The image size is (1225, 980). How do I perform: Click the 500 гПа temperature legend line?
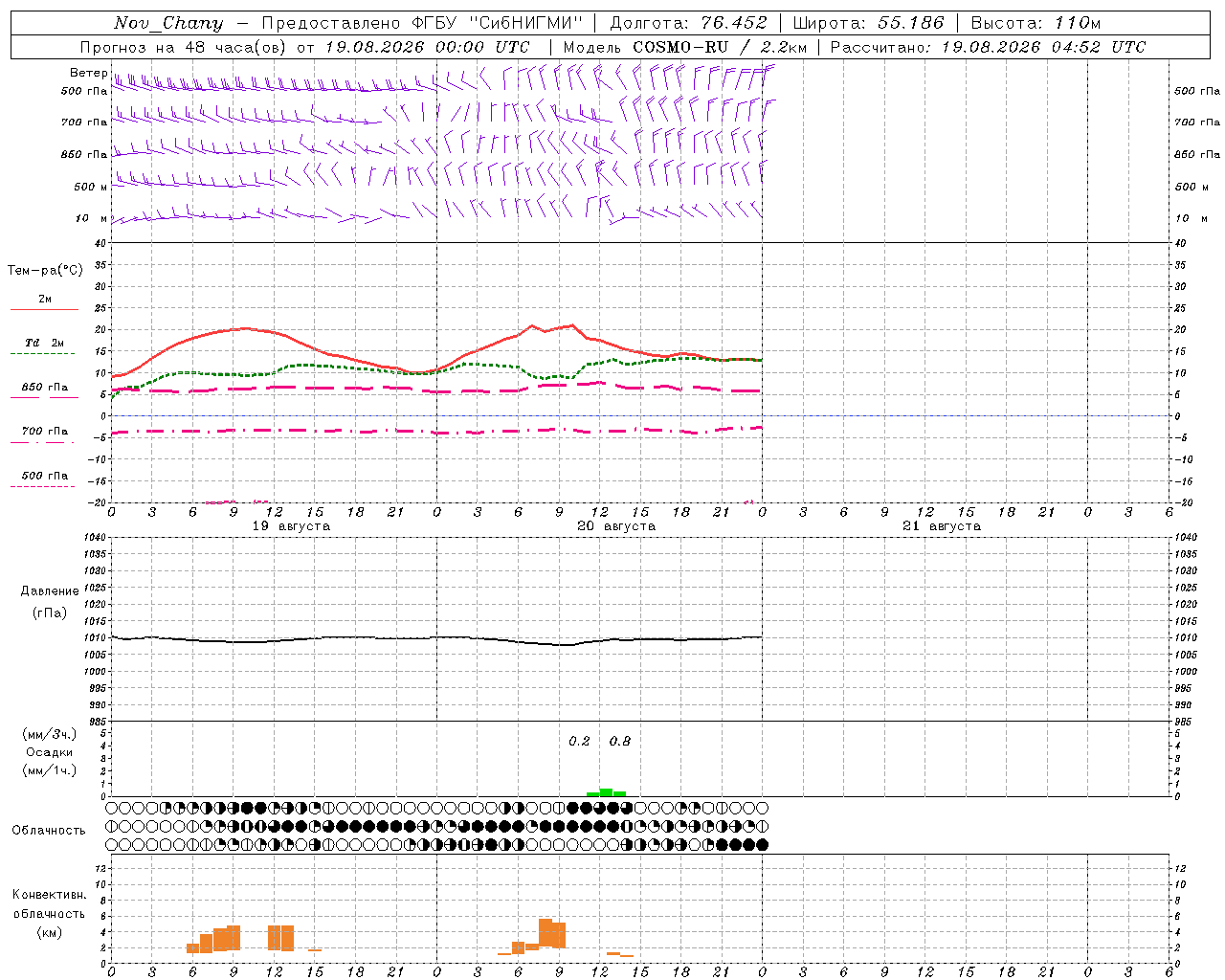(42, 486)
